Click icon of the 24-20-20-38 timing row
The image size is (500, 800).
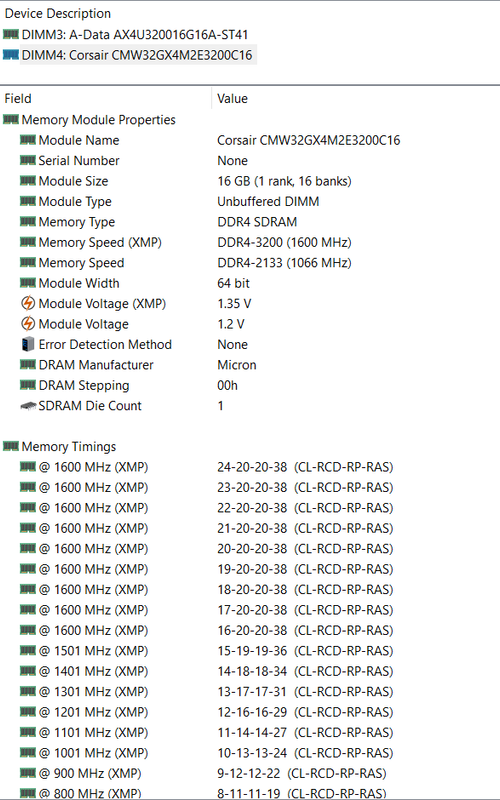coord(28,467)
